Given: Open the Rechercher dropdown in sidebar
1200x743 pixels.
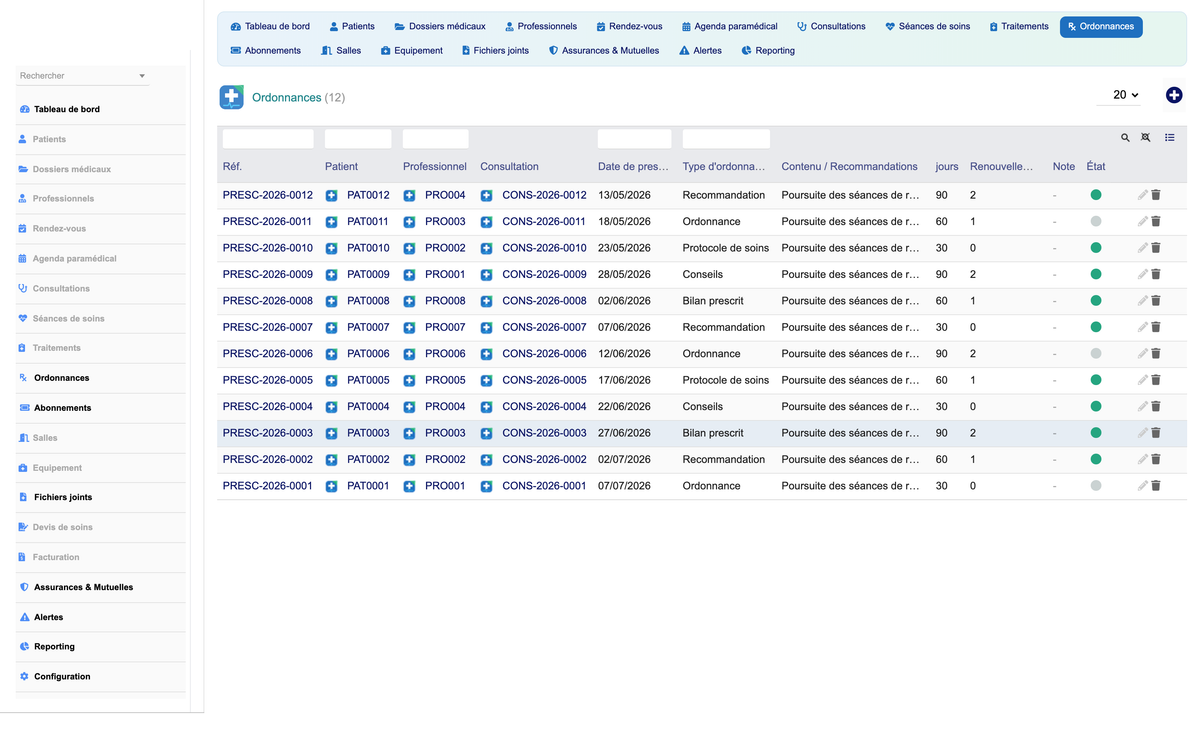Looking at the screenshot, I should 83,76.
